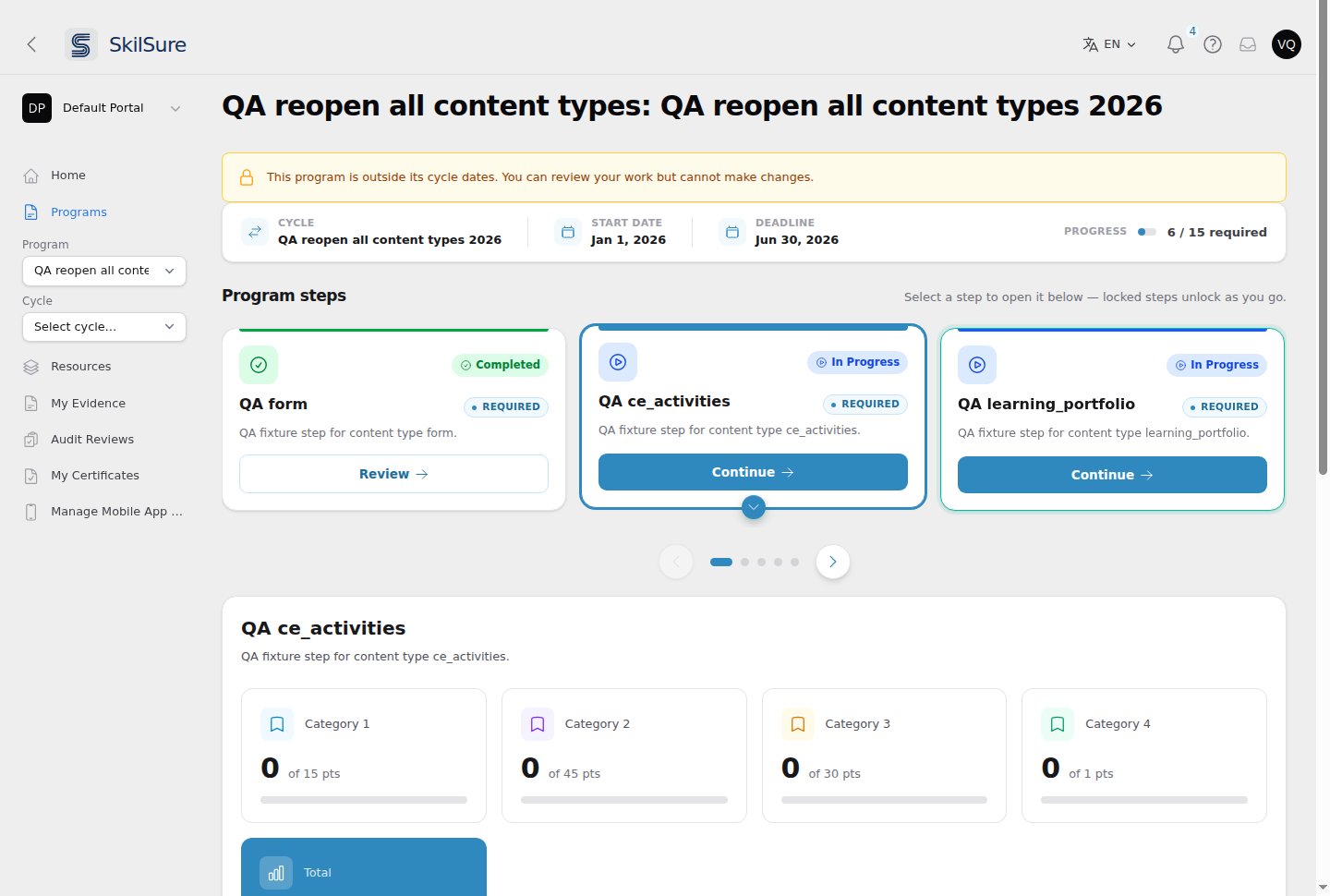Viewport: 1330px width, 896px height.
Task: Click the Deadline calendar icon
Action: pos(732,232)
